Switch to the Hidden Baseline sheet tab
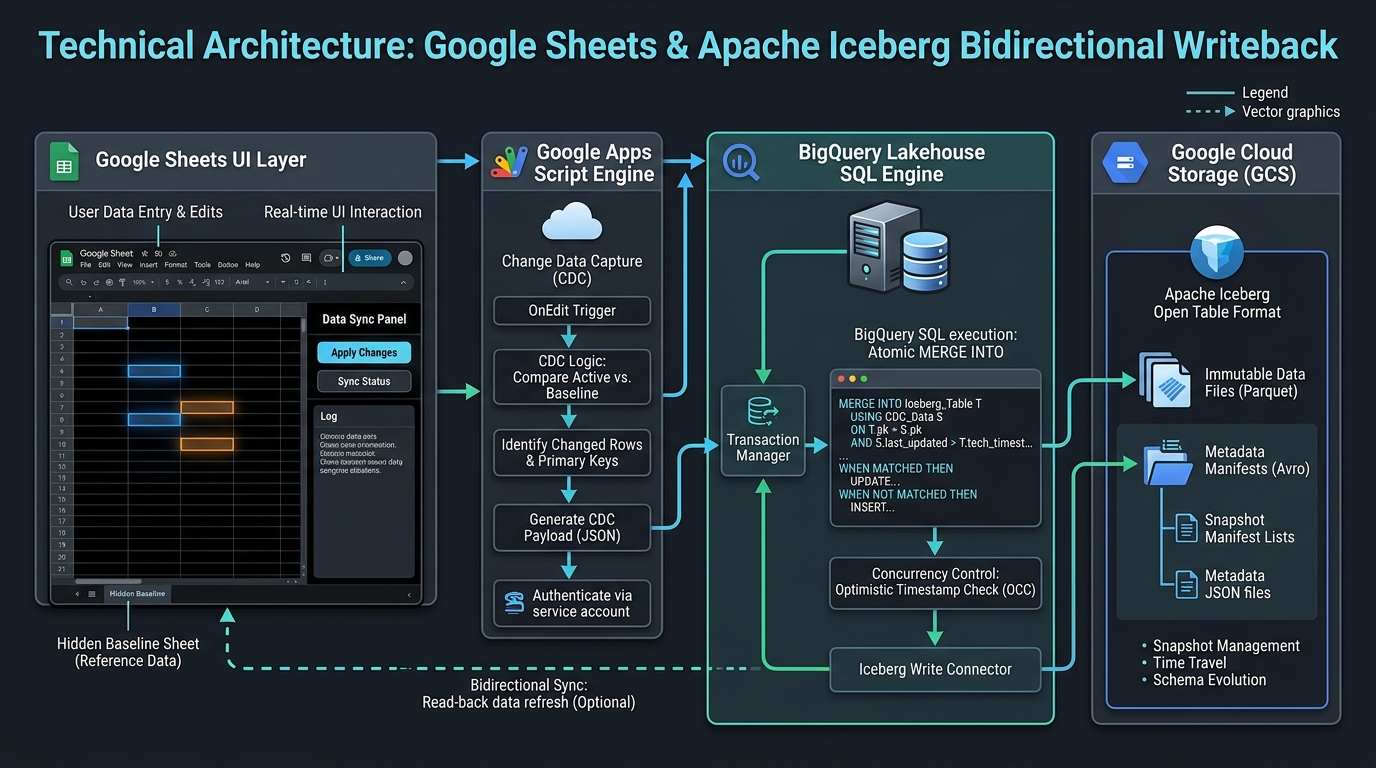Viewport: 1376px width, 768px height. (137, 593)
